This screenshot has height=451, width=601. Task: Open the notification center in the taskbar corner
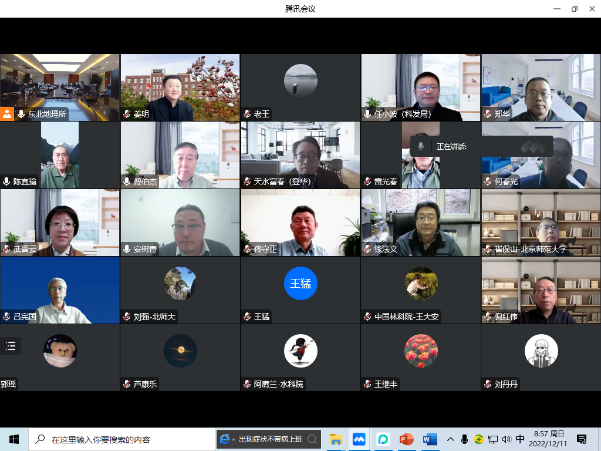click(581, 439)
